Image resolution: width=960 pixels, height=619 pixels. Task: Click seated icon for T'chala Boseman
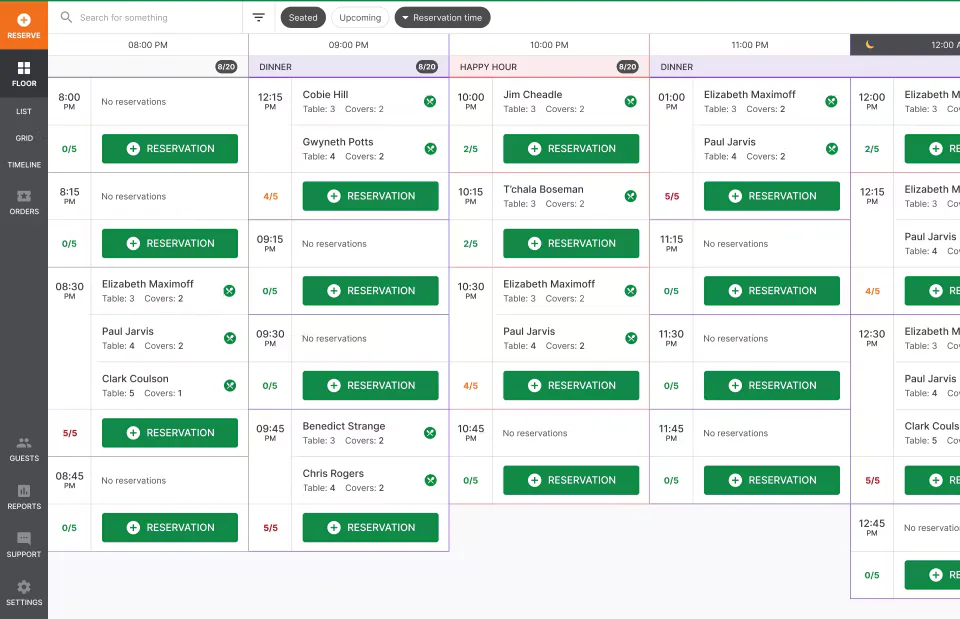[x=631, y=196]
